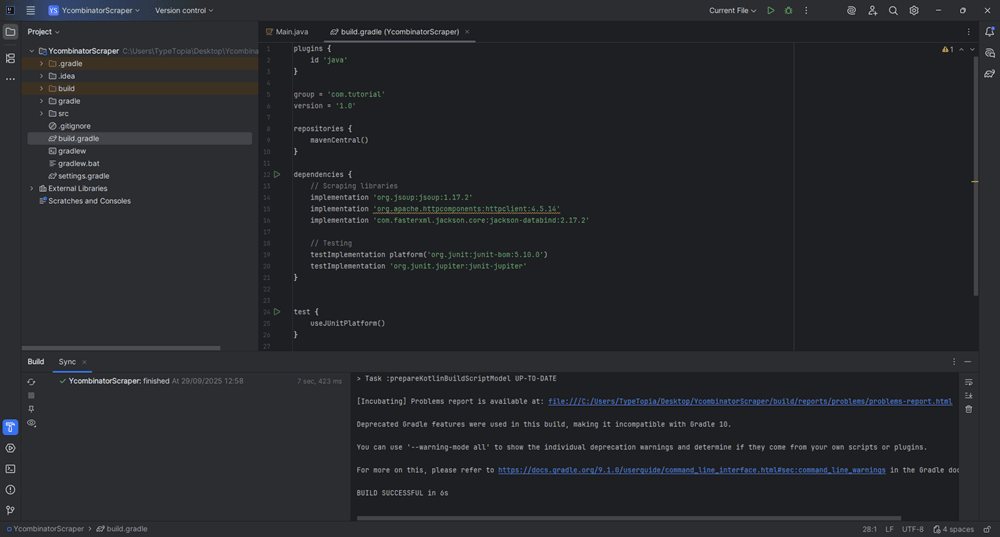Expand the src folder in project tree

[41, 113]
